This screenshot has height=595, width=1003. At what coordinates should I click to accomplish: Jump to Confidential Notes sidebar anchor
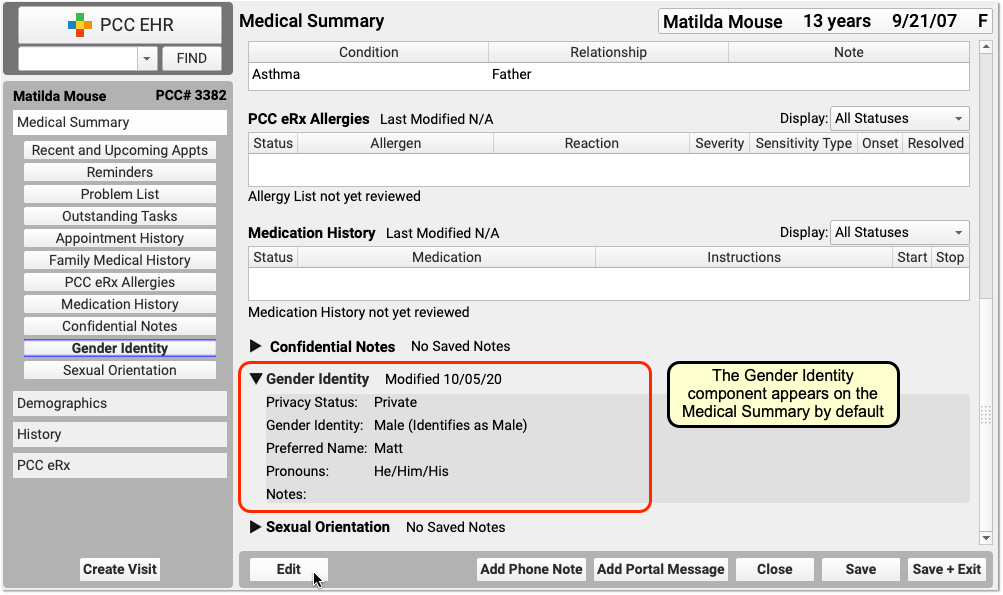click(120, 326)
